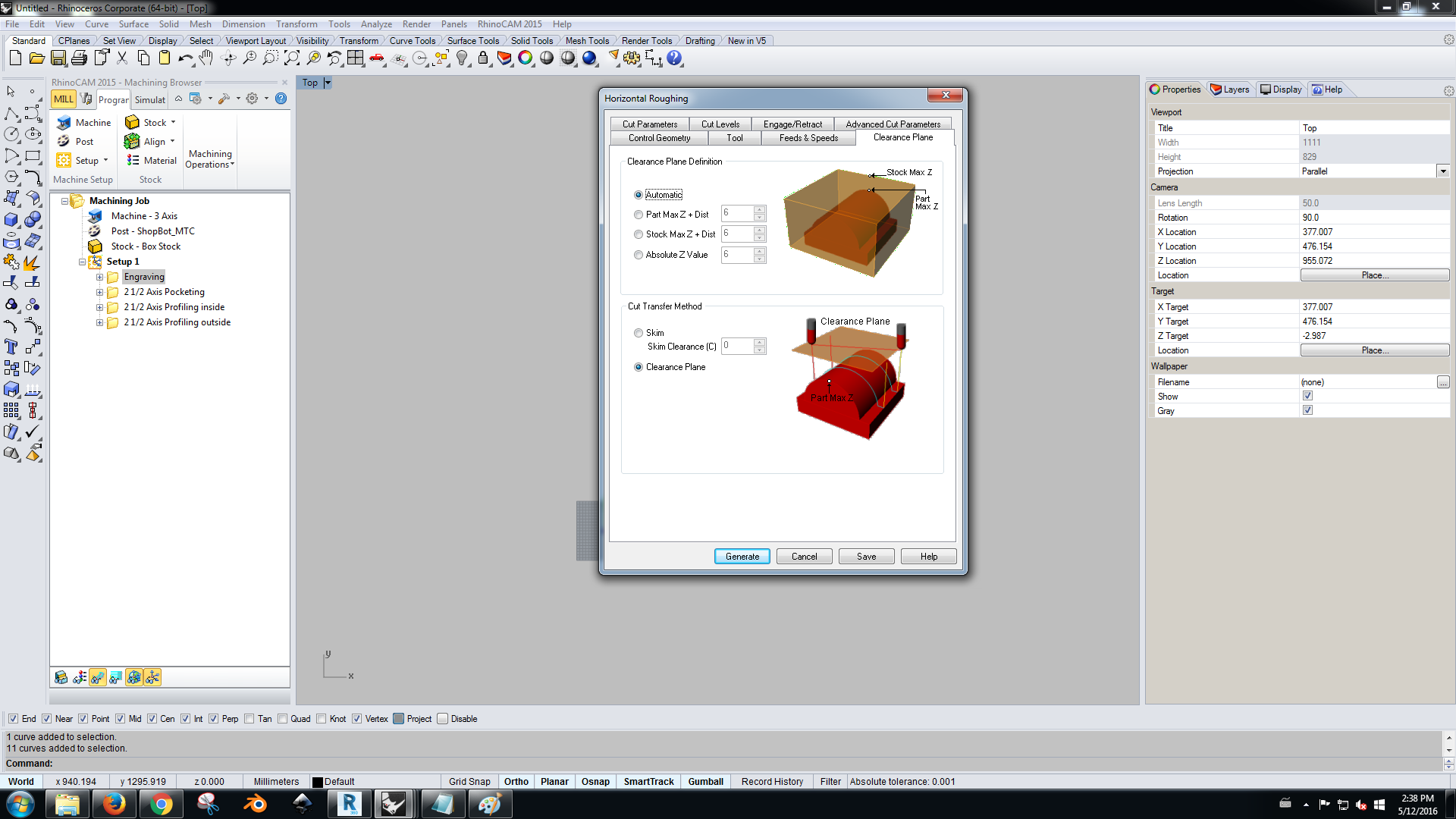The width and height of the screenshot is (1456, 819).
Task: Click the Cancel button in dialog
Action: pyautogui.click(x=805, y=557)
